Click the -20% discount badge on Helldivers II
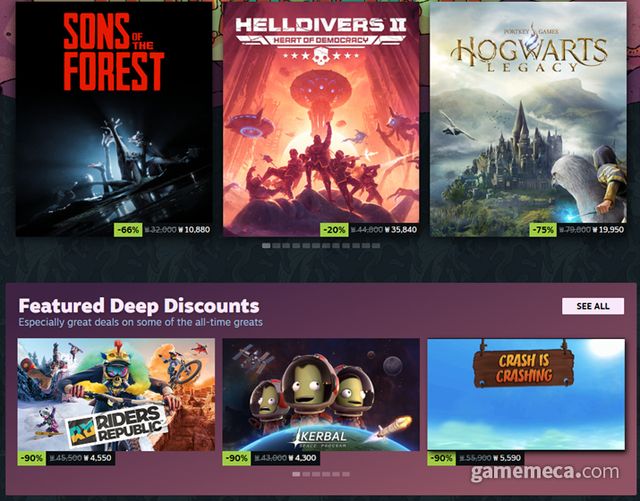The width and height of the screenshot is (640, 501). [334, 229]
